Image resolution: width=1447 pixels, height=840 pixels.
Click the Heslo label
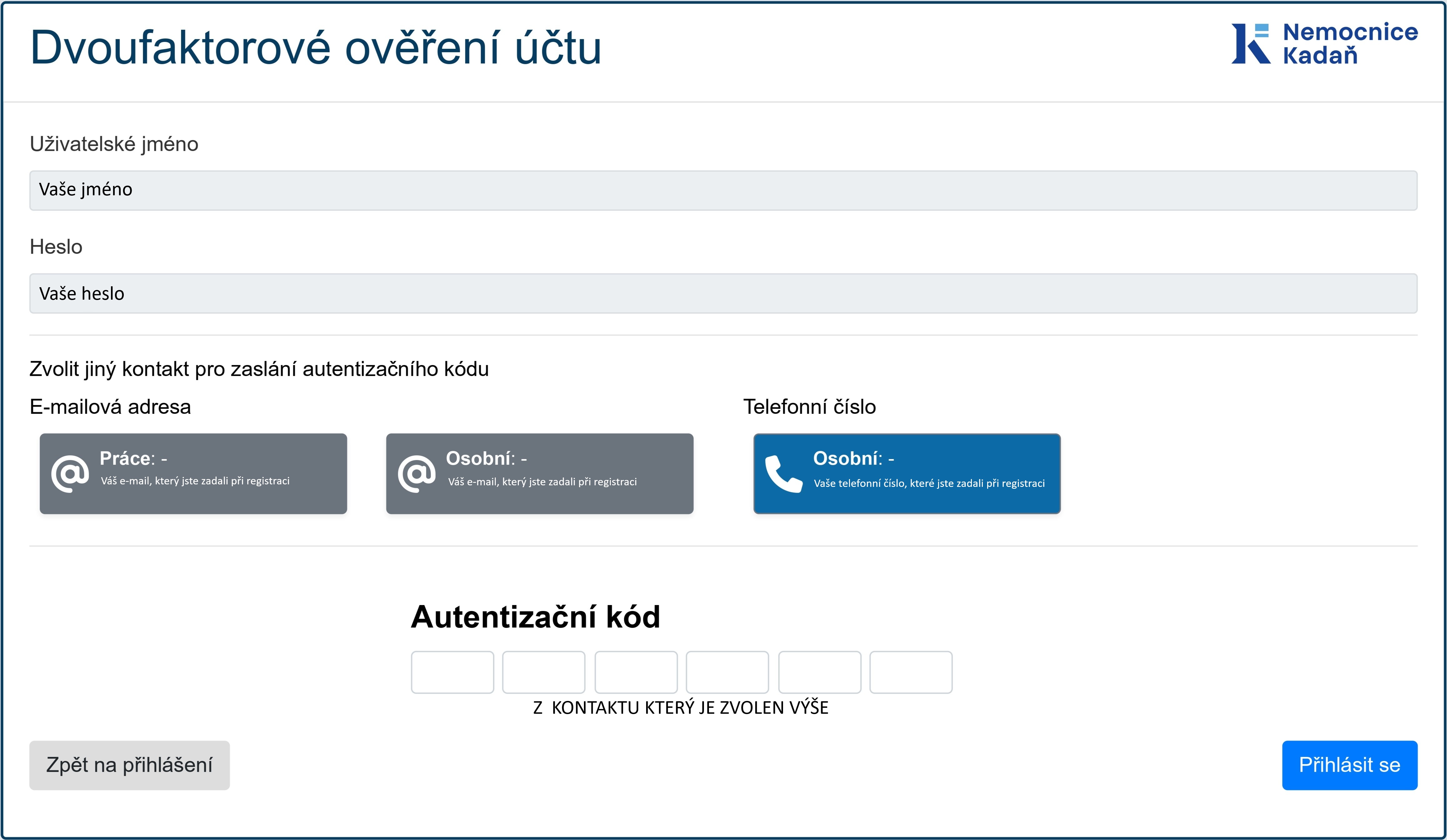click(56, 247)
